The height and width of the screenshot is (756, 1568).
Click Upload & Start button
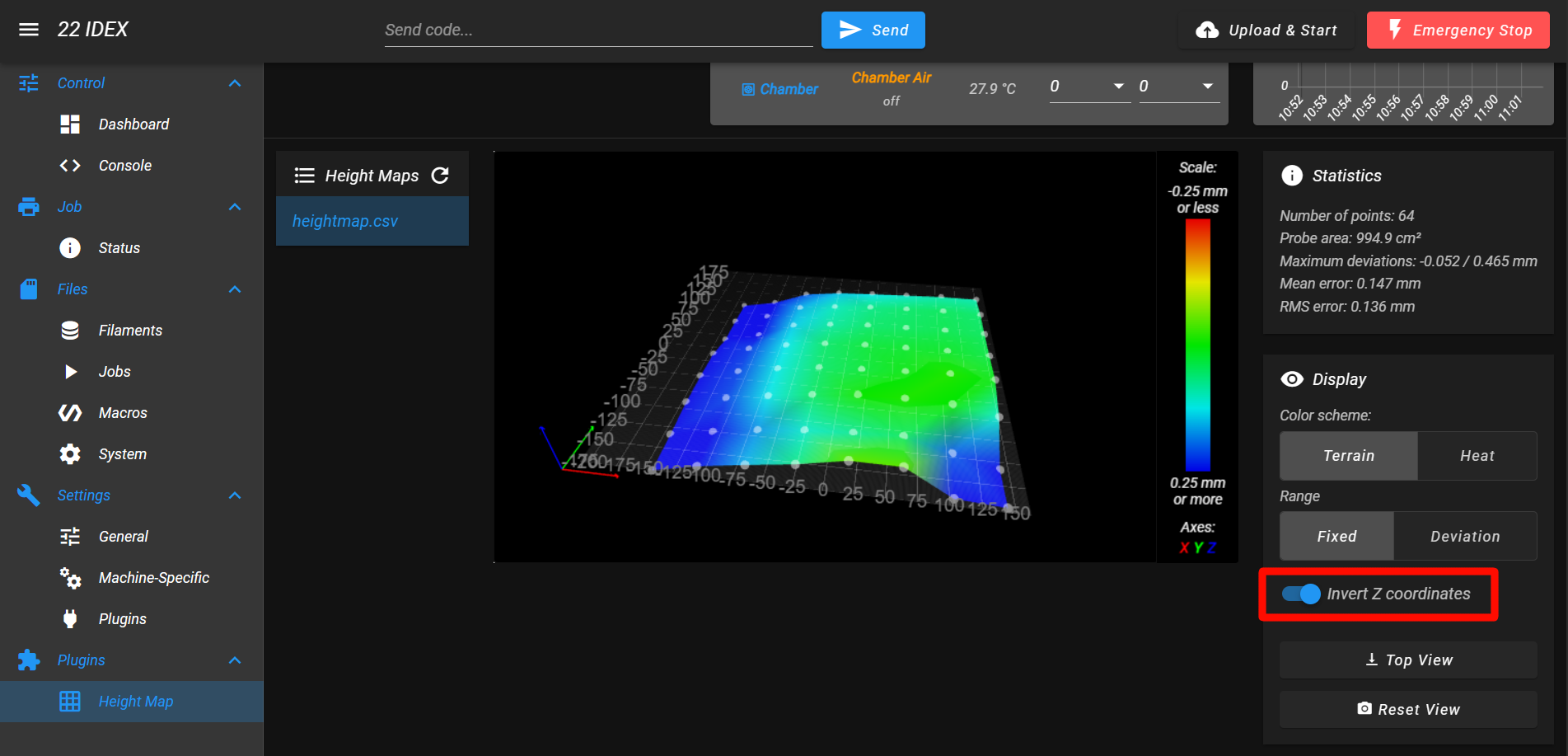1266,31
